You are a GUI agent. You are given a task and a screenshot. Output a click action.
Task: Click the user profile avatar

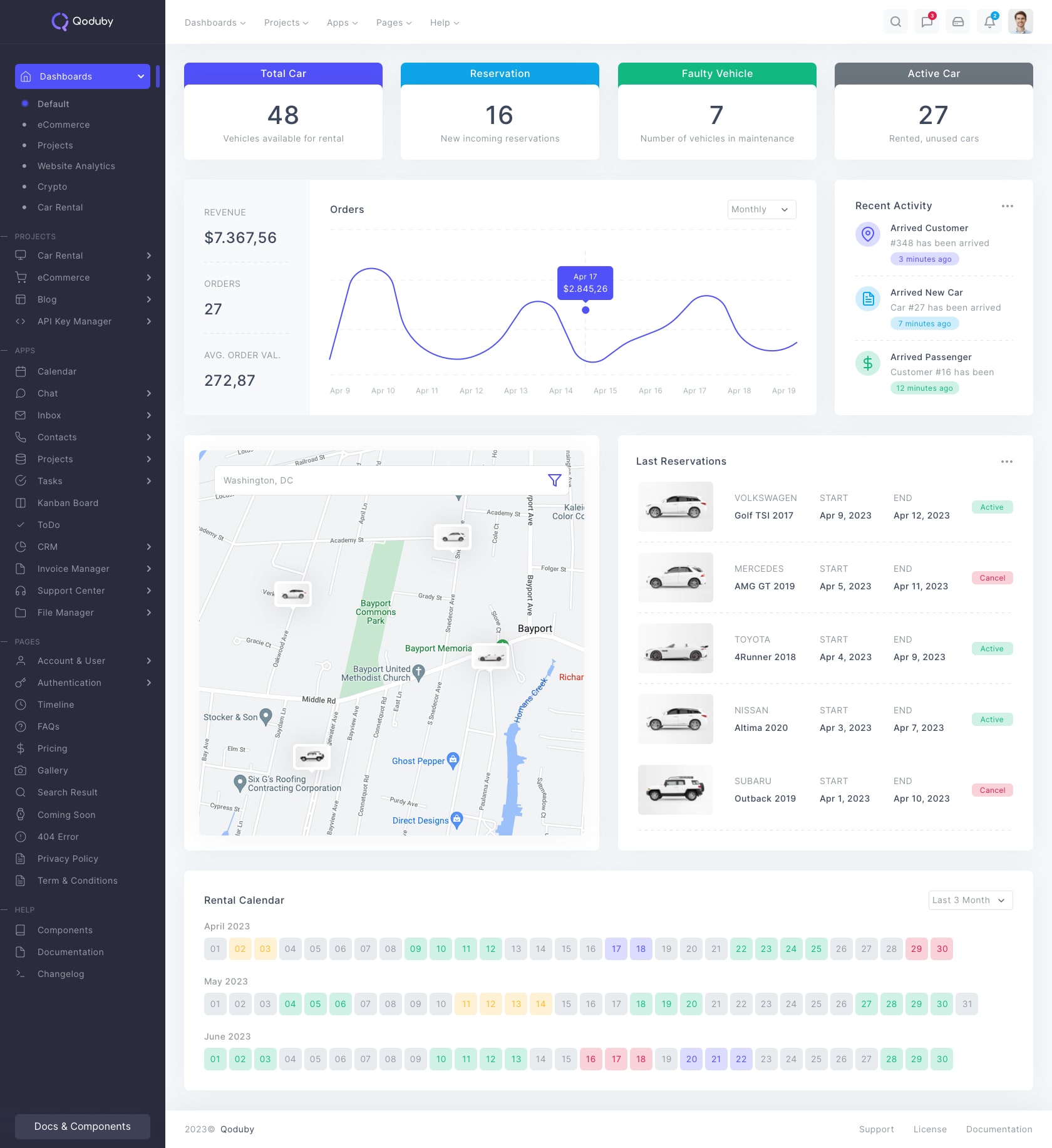click(1020, 22)
